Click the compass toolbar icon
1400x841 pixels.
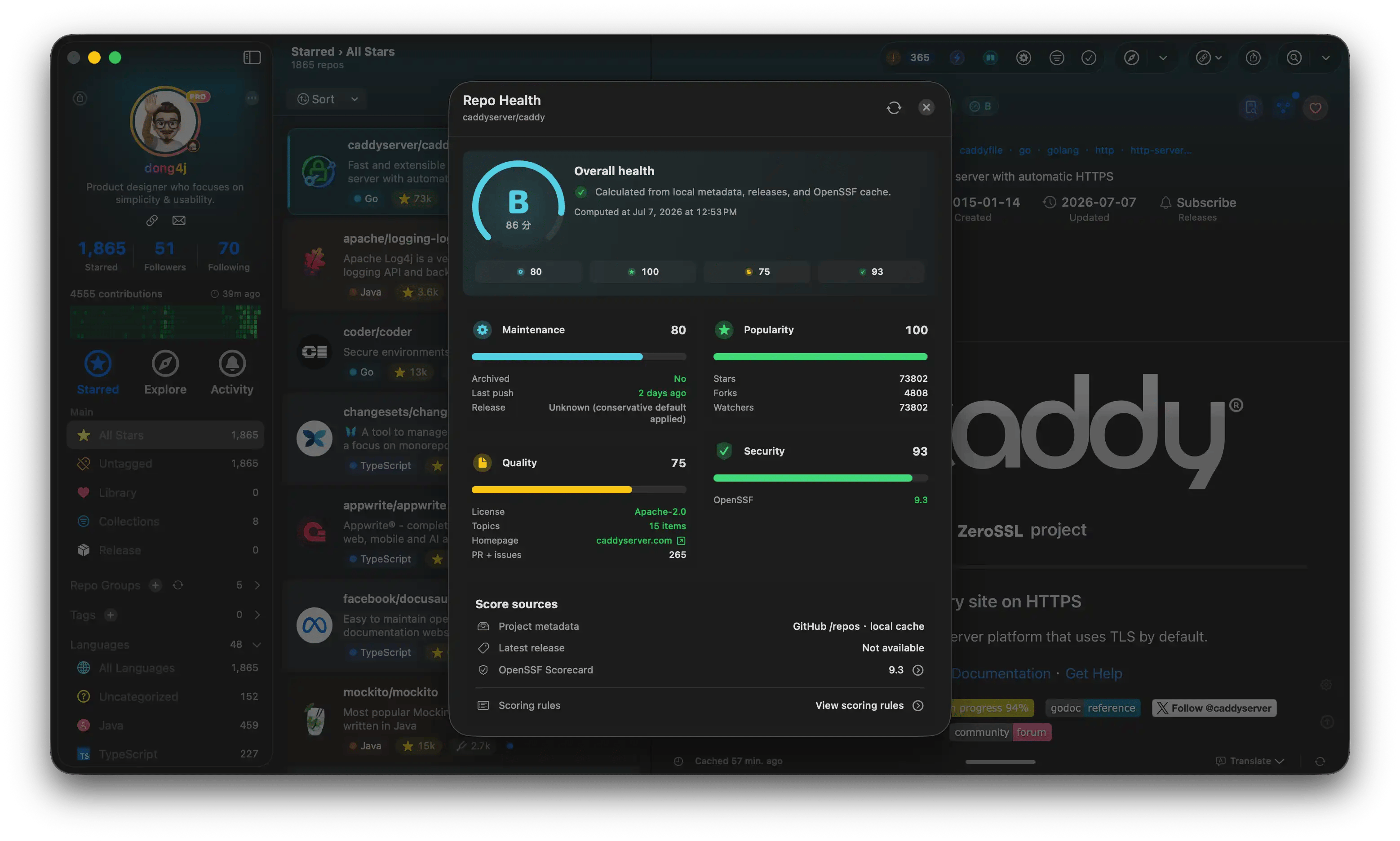coord(1131,57)
